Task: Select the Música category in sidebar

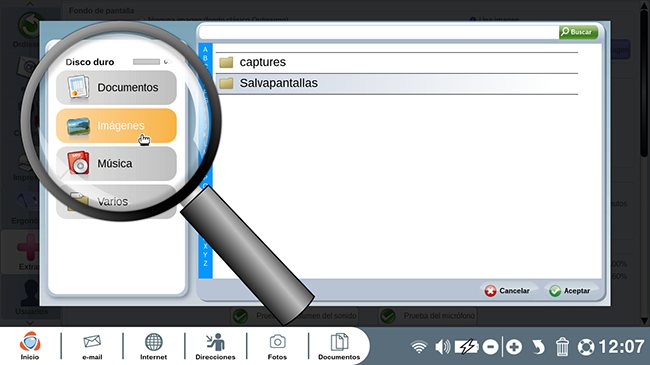Action: 116,163
